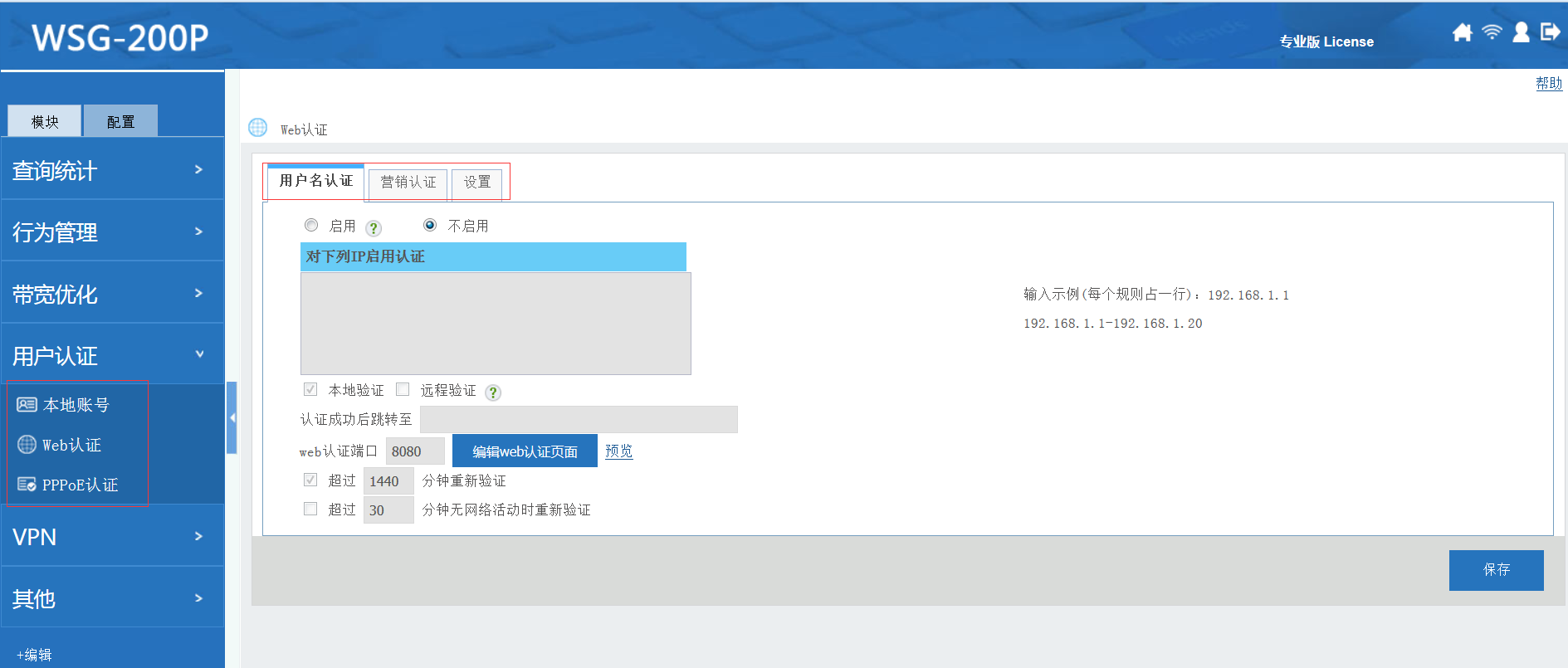The image size is (1568, 668).
Task: Switch to the 设置 tab
Action: [x=476, y=183]
